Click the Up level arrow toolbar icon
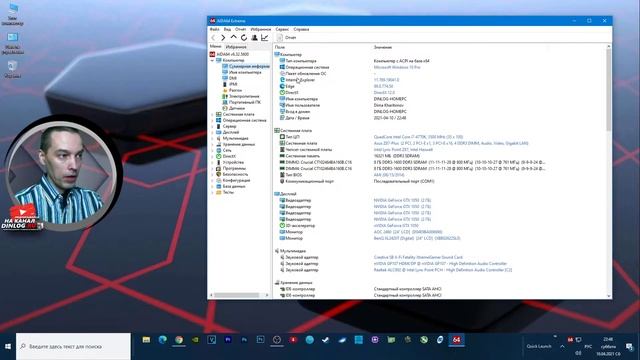Viewport: 640px width, 360px height. (x=233, y=38)
